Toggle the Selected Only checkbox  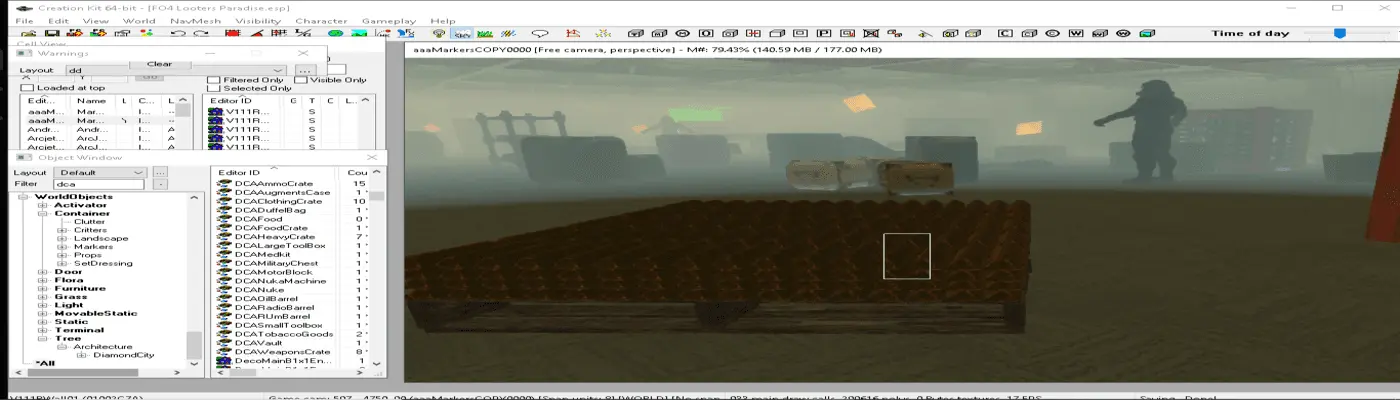click(x=212, y=89)
